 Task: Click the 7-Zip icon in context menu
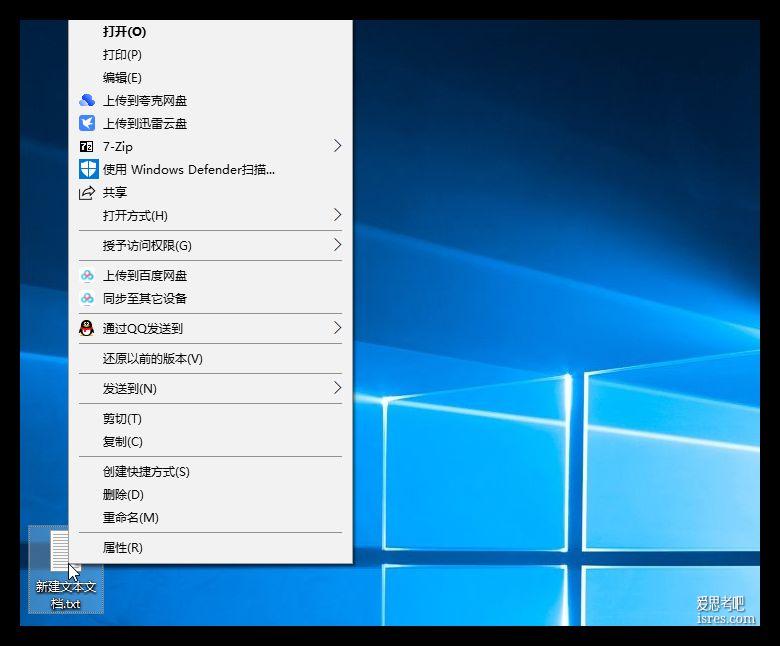[87, 146]
